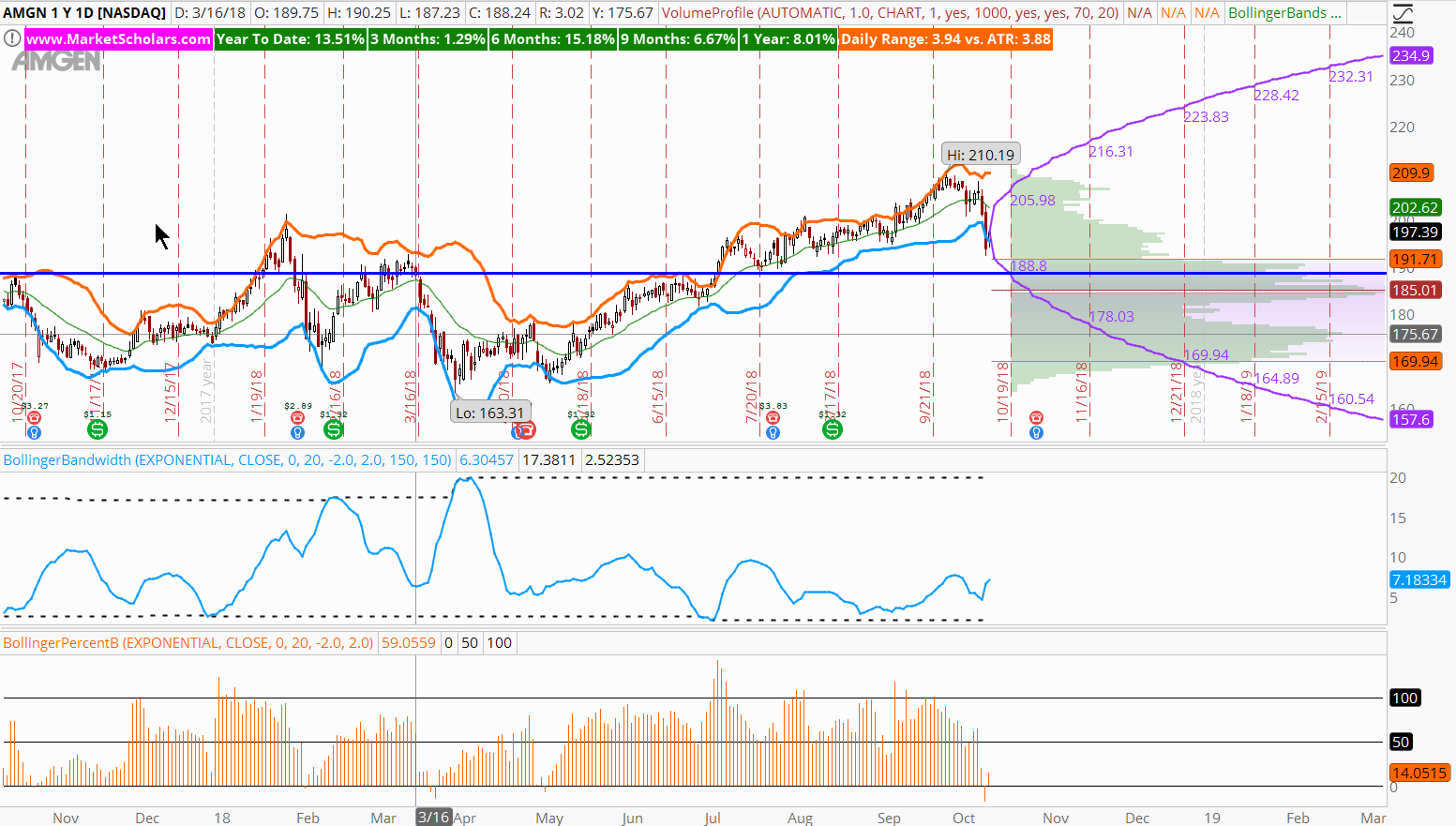Click the R: 3.02 range field
Viewport: 1456px width, 826px height.
[562, 13]
